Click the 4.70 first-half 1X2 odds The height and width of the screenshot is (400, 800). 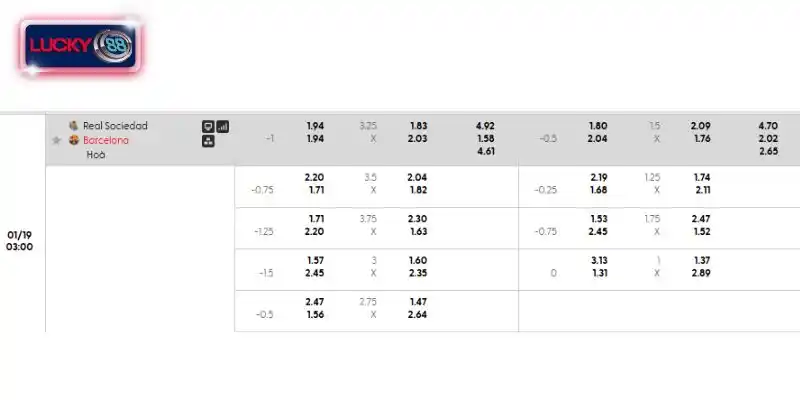769,126
